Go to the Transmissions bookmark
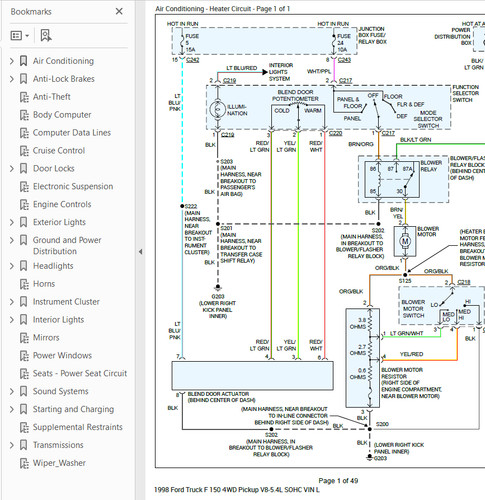The image size is (485, 500). click(58, 445)
